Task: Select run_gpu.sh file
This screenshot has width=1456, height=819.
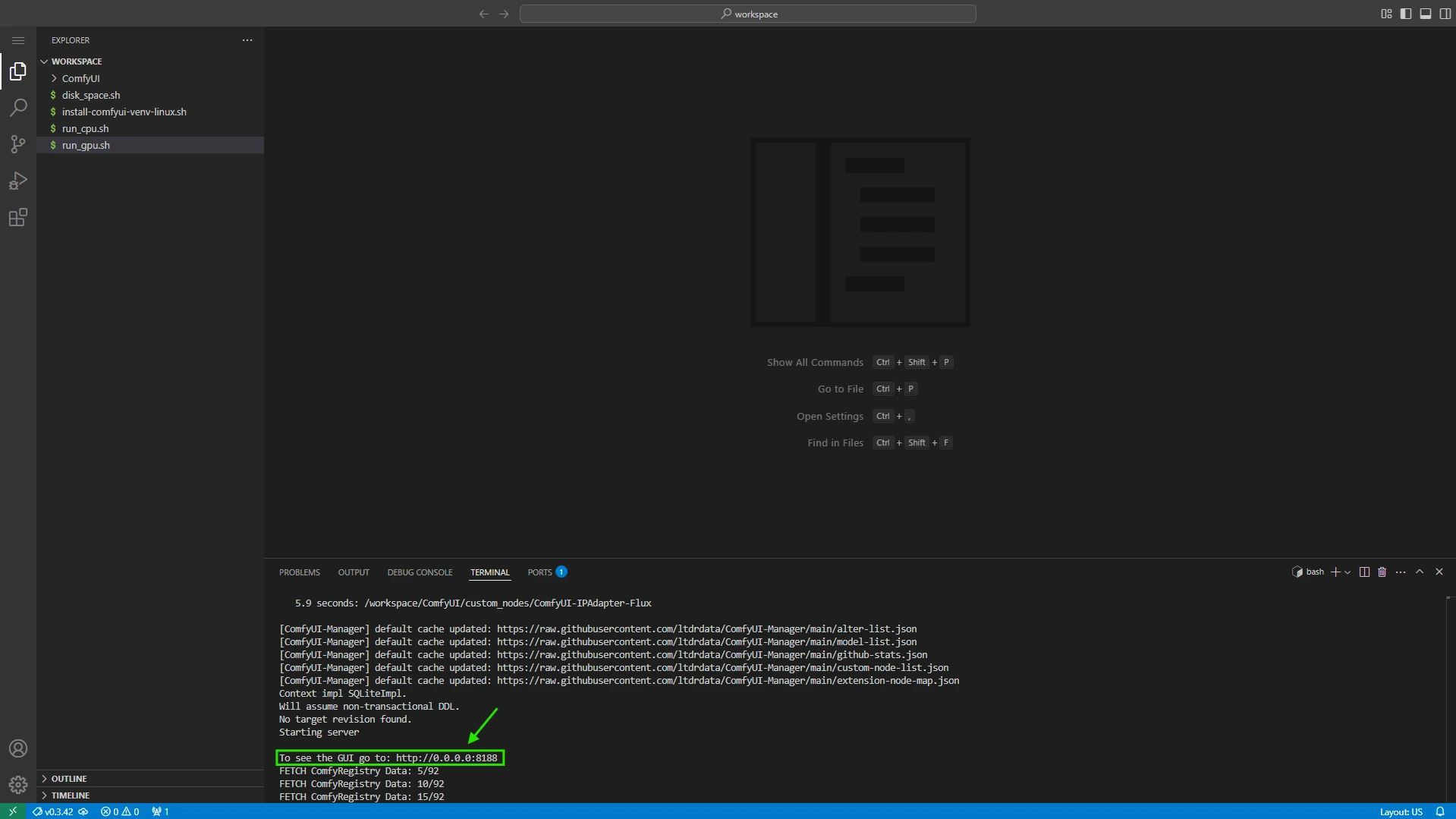Action: 150,145
